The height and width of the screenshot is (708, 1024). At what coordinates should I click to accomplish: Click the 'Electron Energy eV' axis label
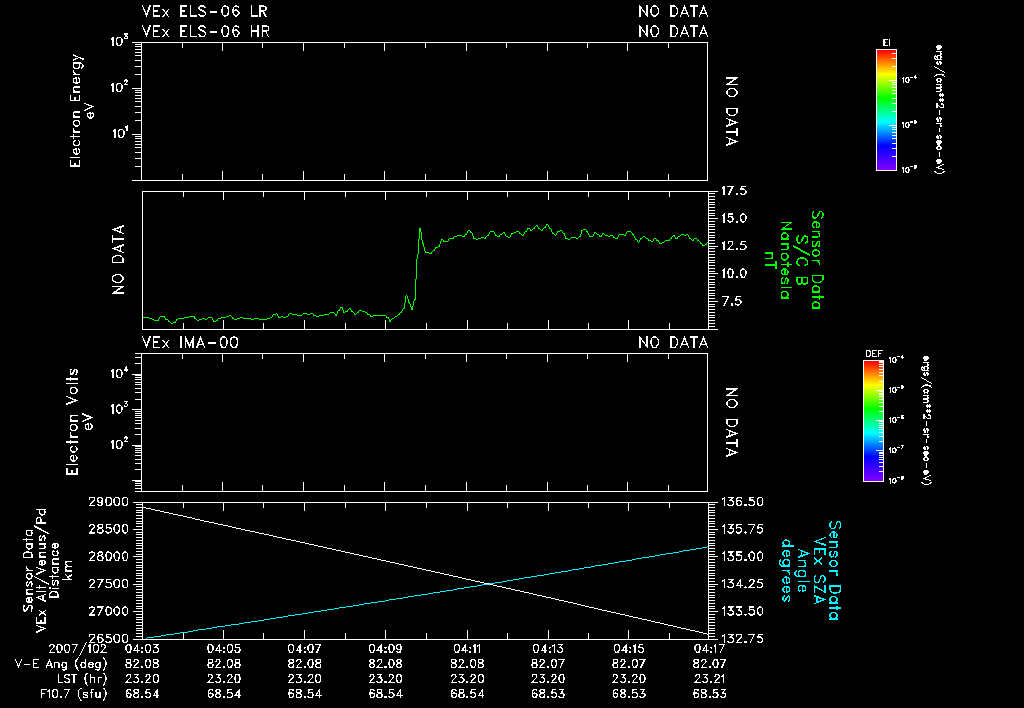(x=82, y=111)
